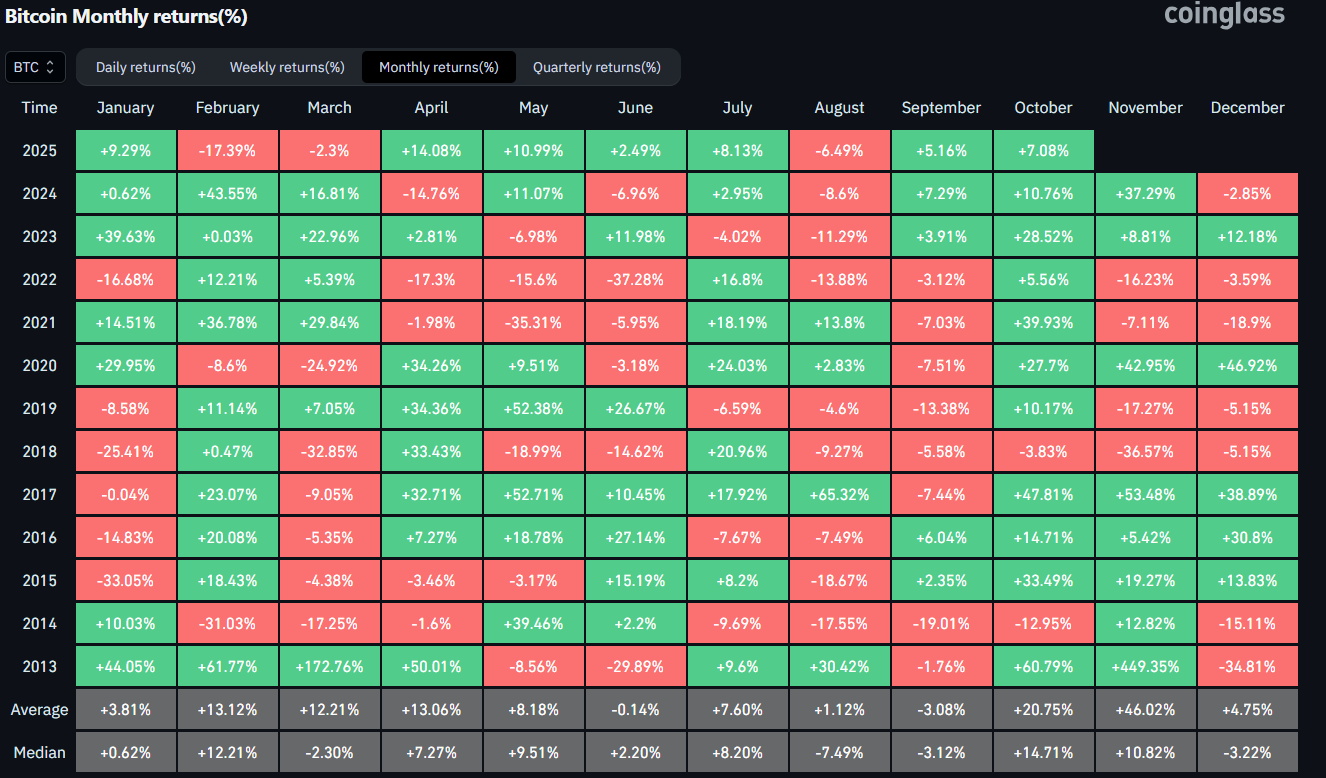The height and width of the screenshot is (778, 1326).
Task: Click the December column header
Action: click(x=1247, y=108)
